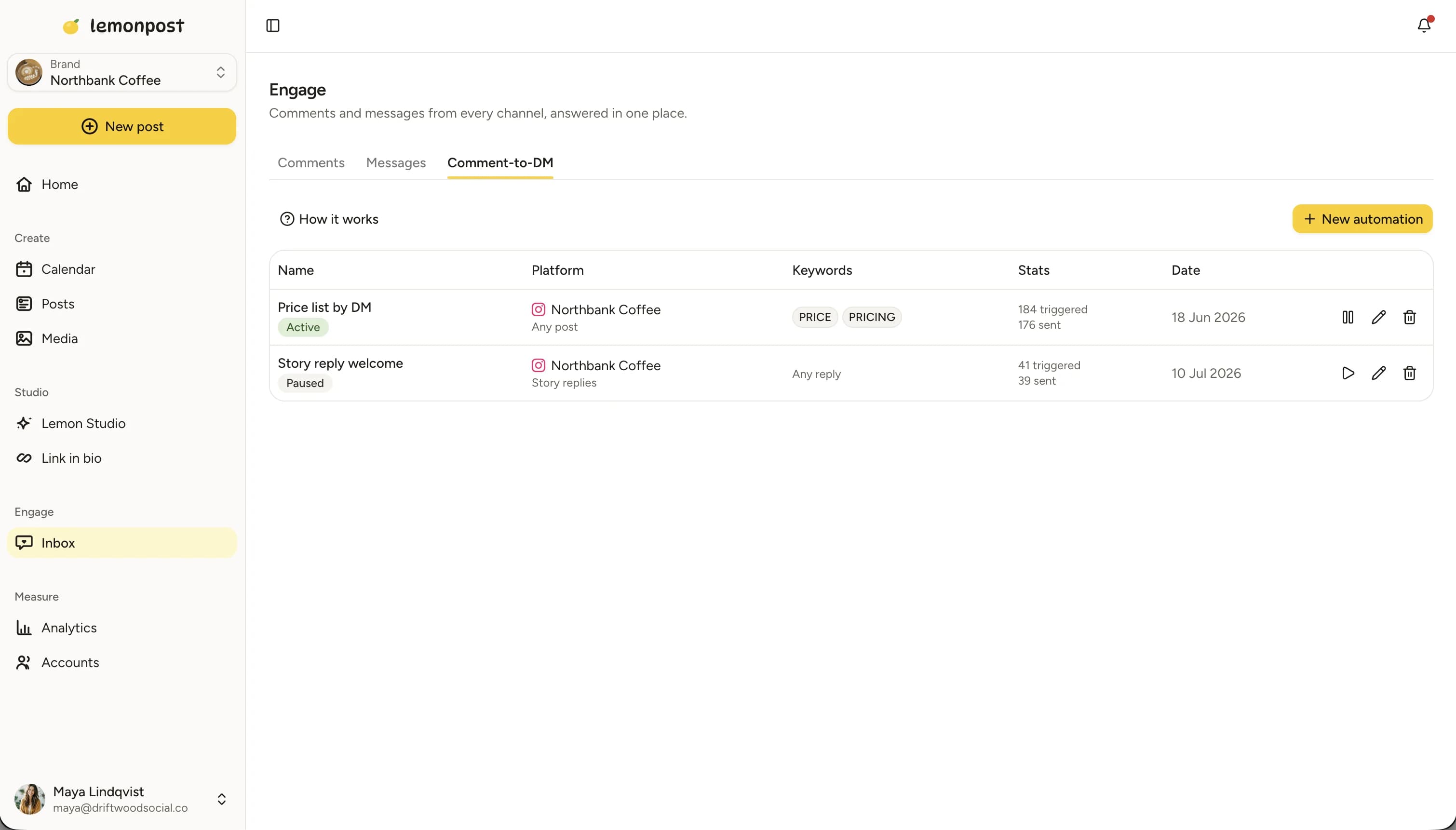
Task: Open the notifications bell
Action: (1424, 25)
